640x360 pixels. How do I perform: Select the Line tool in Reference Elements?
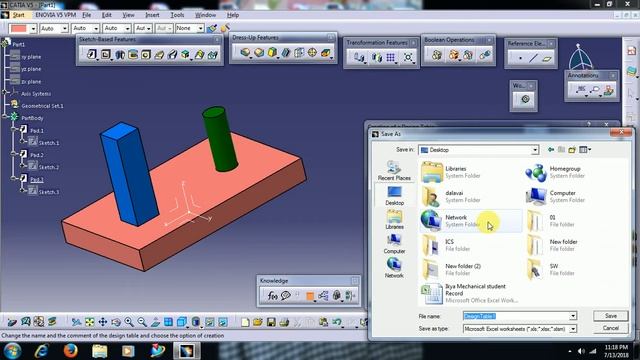click(x=533, y=58)
